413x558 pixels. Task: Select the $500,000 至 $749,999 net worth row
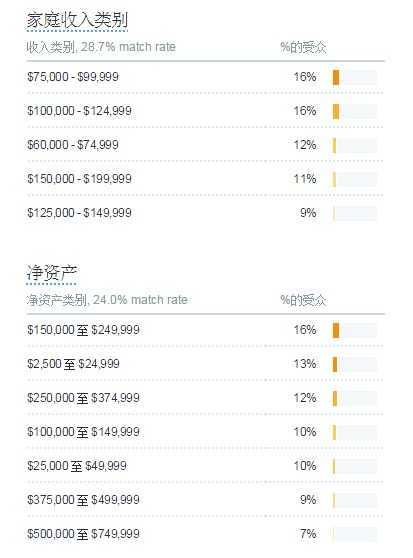pyautogui.click(x=206, y=534)
